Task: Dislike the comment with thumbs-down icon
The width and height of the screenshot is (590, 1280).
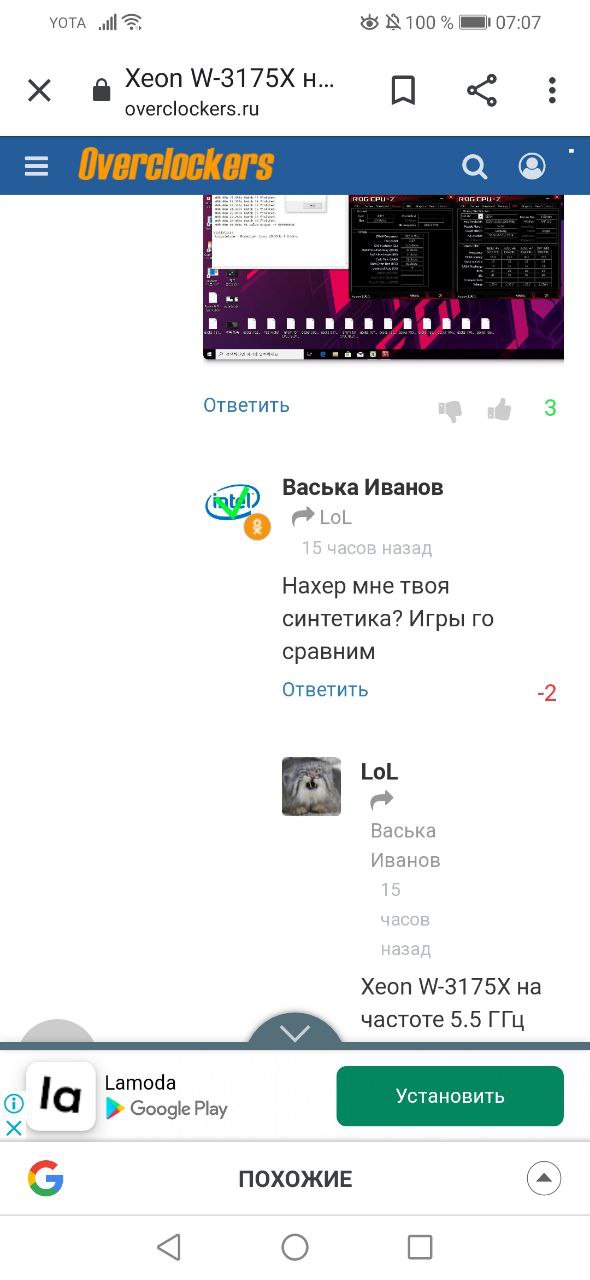Action: 451,410
